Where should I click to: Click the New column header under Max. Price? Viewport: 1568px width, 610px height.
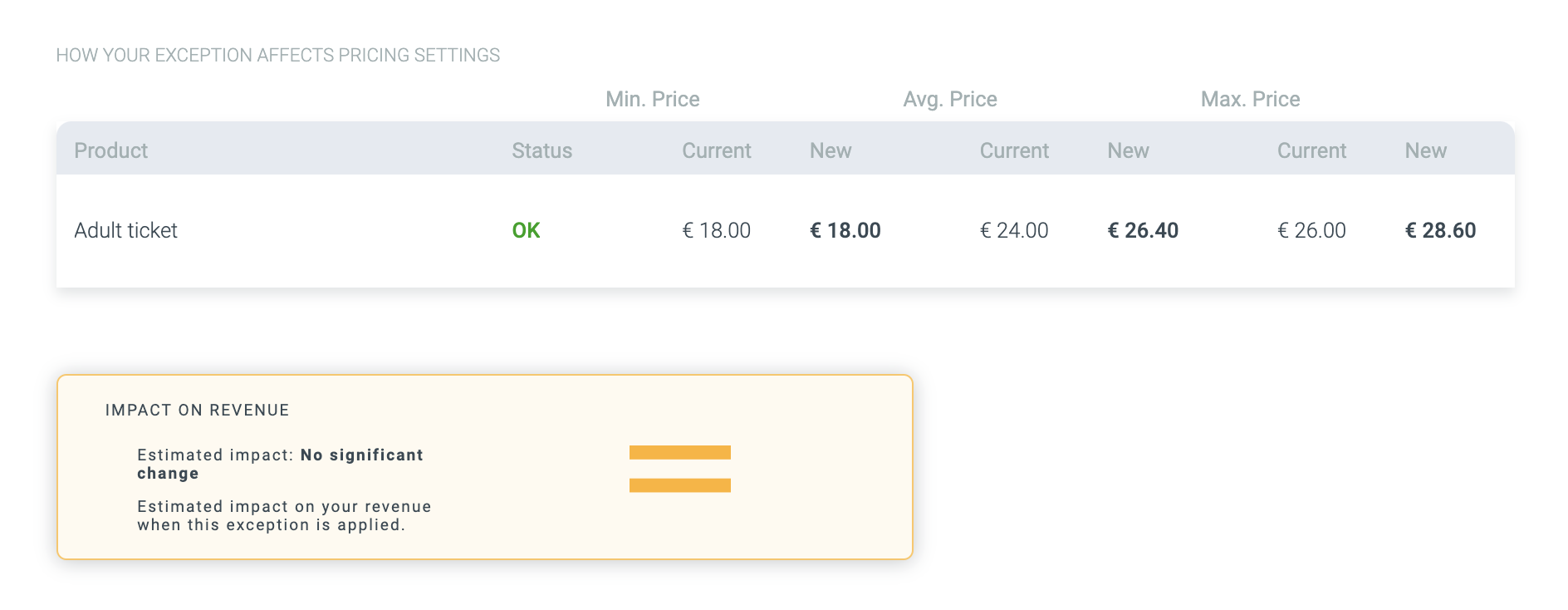coord(1425,150)
